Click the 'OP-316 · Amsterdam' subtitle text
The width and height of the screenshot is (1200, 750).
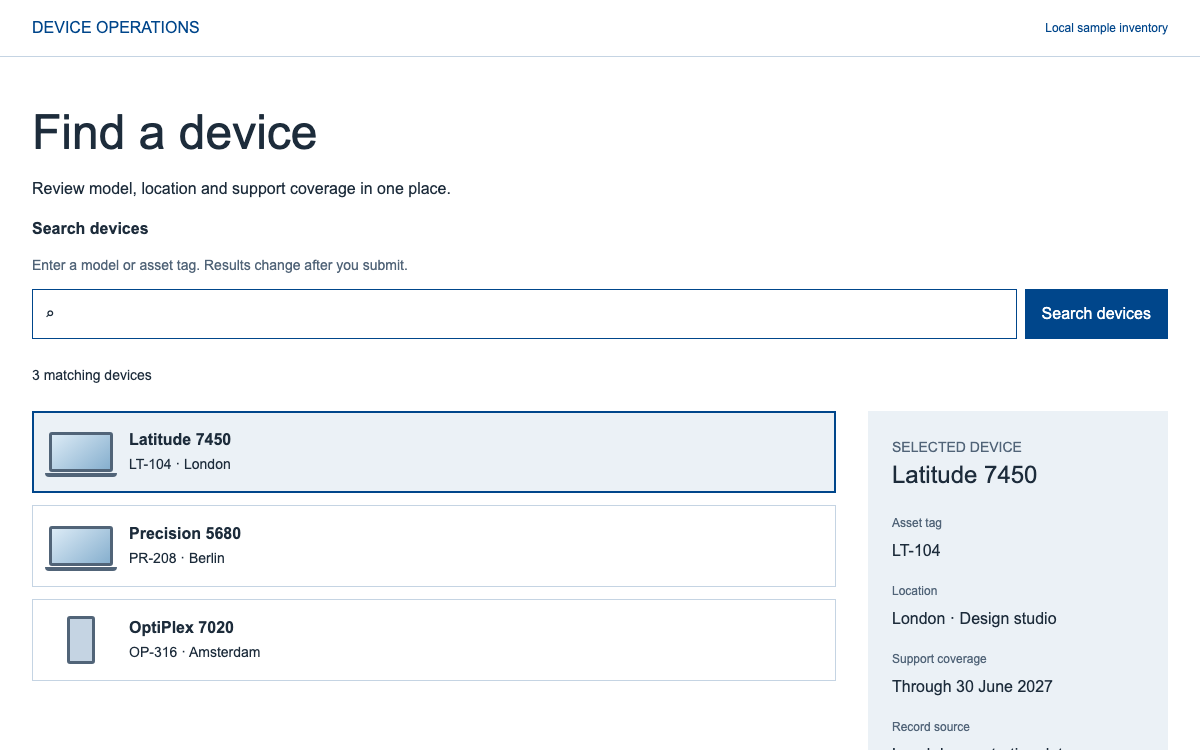(195, 652)
